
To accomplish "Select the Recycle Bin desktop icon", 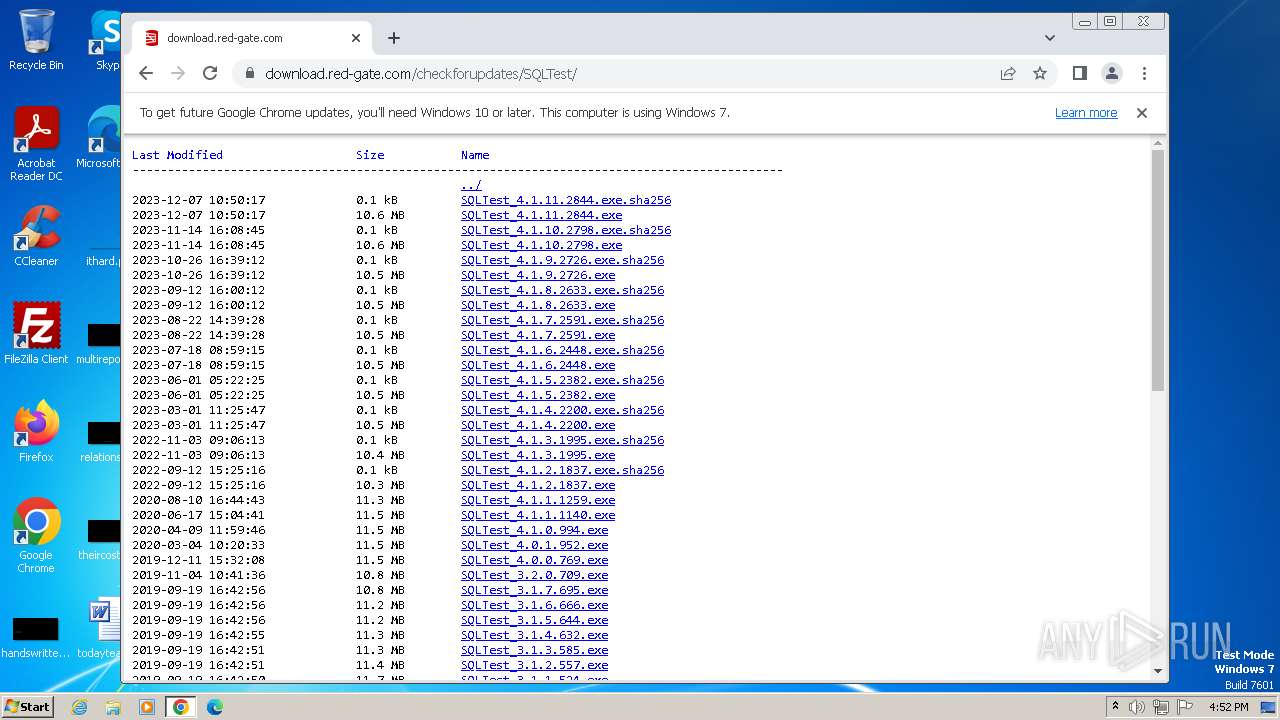I will [36, 40].
